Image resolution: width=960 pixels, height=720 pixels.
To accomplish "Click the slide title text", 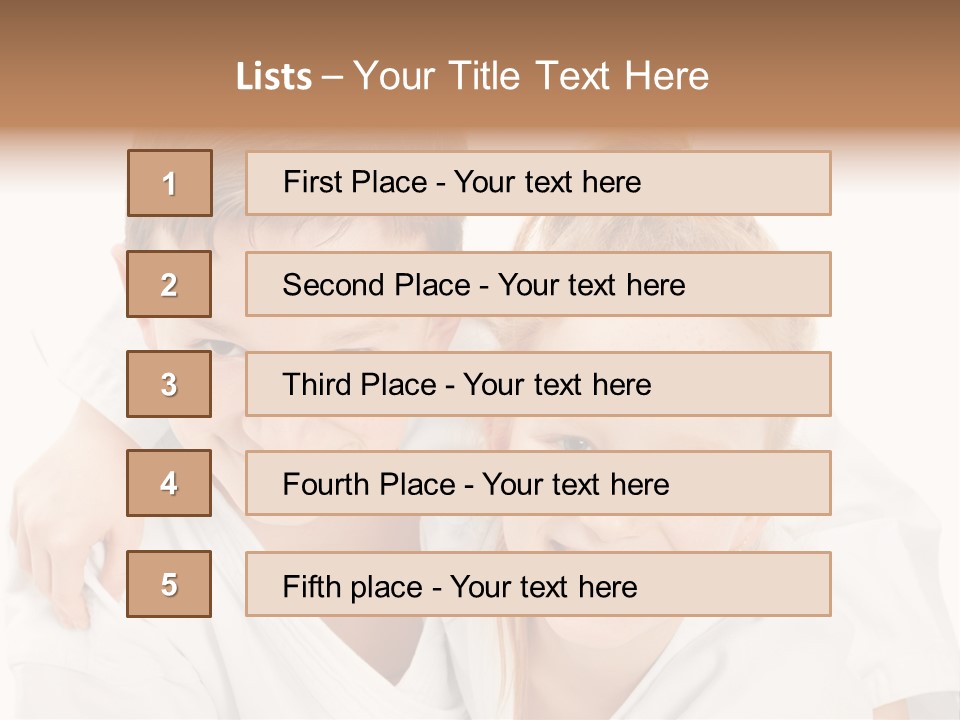I will click(472, 76).
